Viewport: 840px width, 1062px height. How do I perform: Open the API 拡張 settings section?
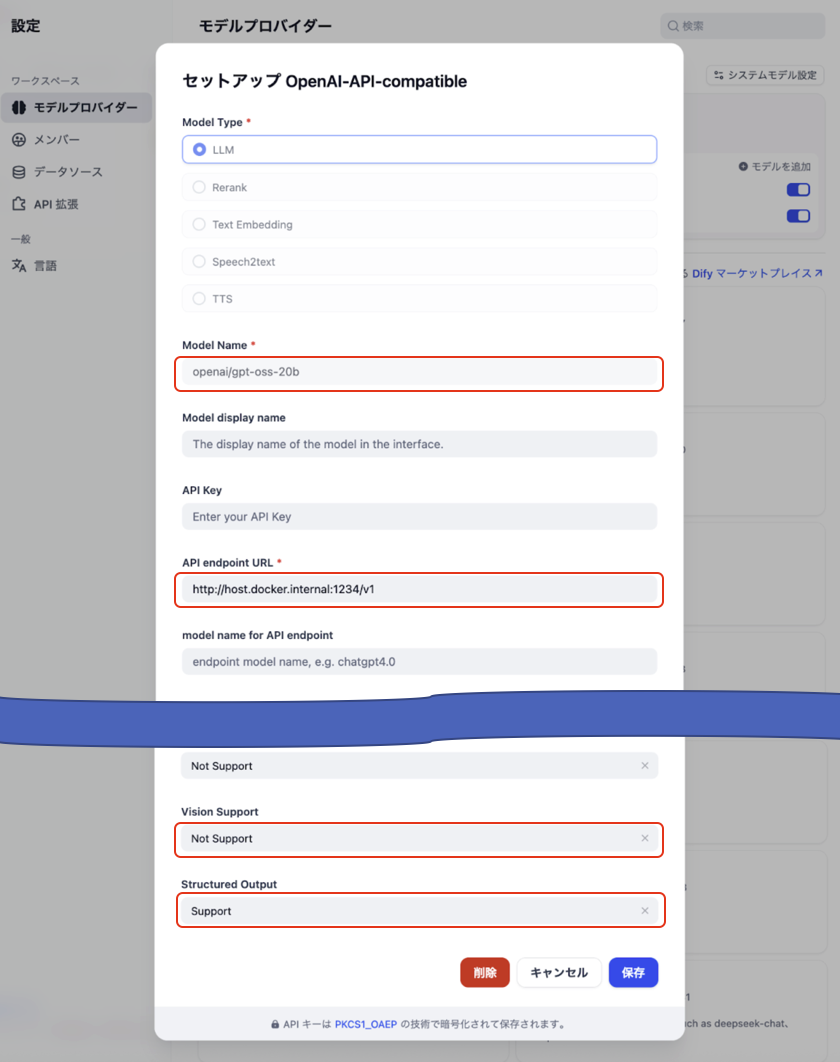56,204
